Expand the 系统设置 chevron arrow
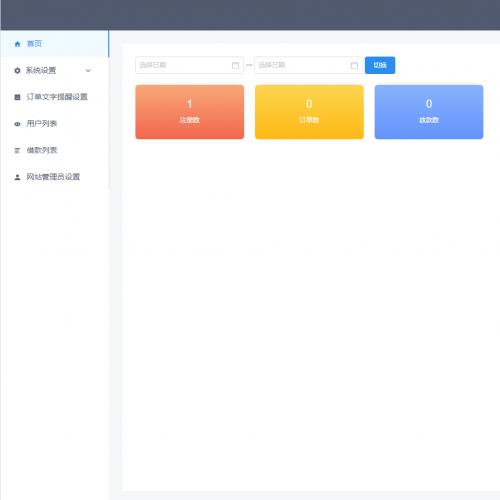Viewport: 500px width, 500px height. (88, 70)
